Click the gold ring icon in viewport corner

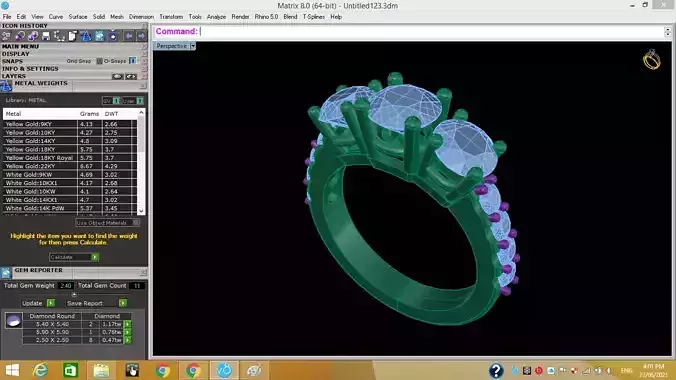click(x=651, y=60)
